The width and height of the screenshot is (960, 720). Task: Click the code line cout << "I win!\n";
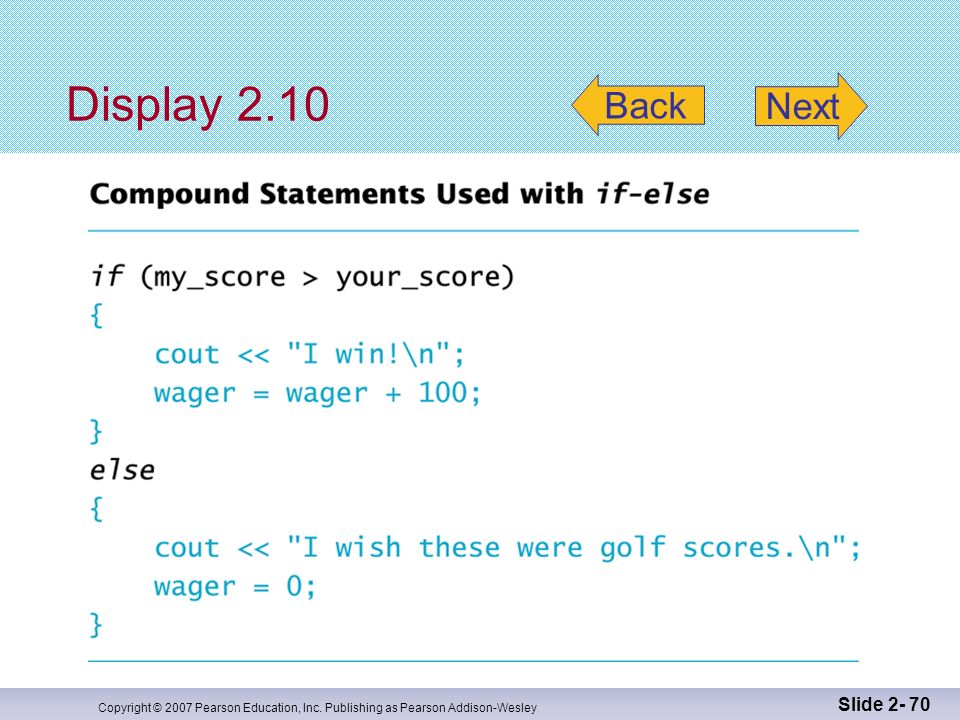310,354
